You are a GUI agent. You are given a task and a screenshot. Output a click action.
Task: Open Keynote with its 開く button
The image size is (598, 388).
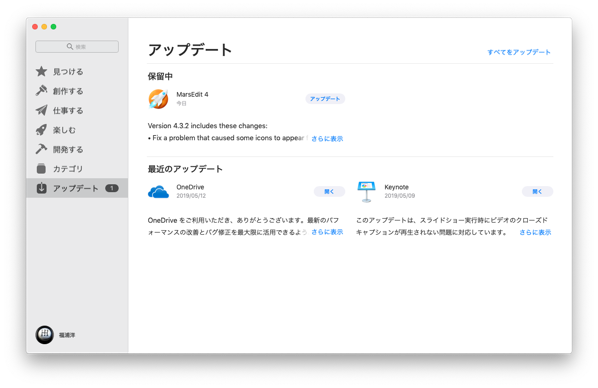pyautogui.click(x=537, y=192)
